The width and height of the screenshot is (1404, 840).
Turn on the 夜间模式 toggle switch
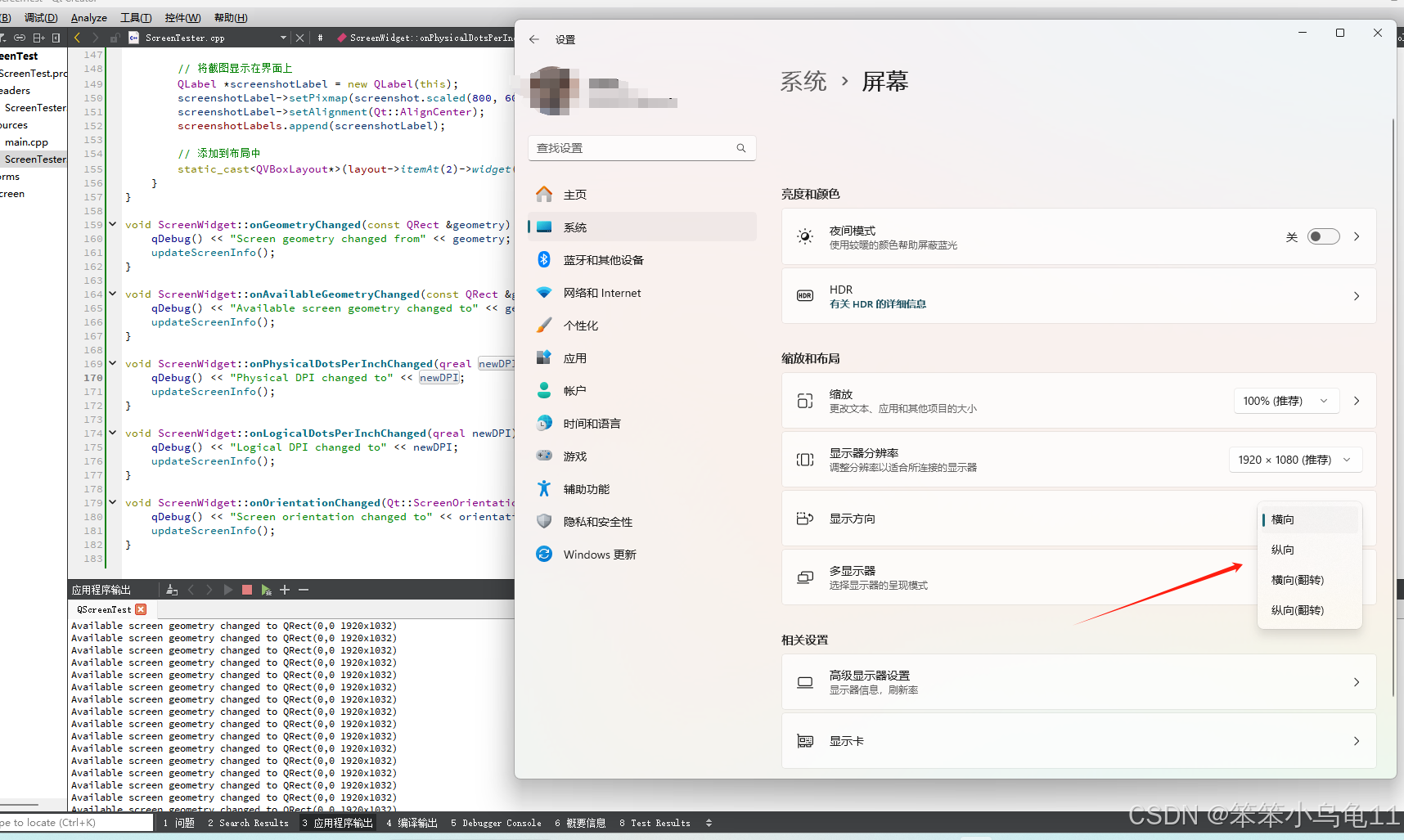point(1323,236)
